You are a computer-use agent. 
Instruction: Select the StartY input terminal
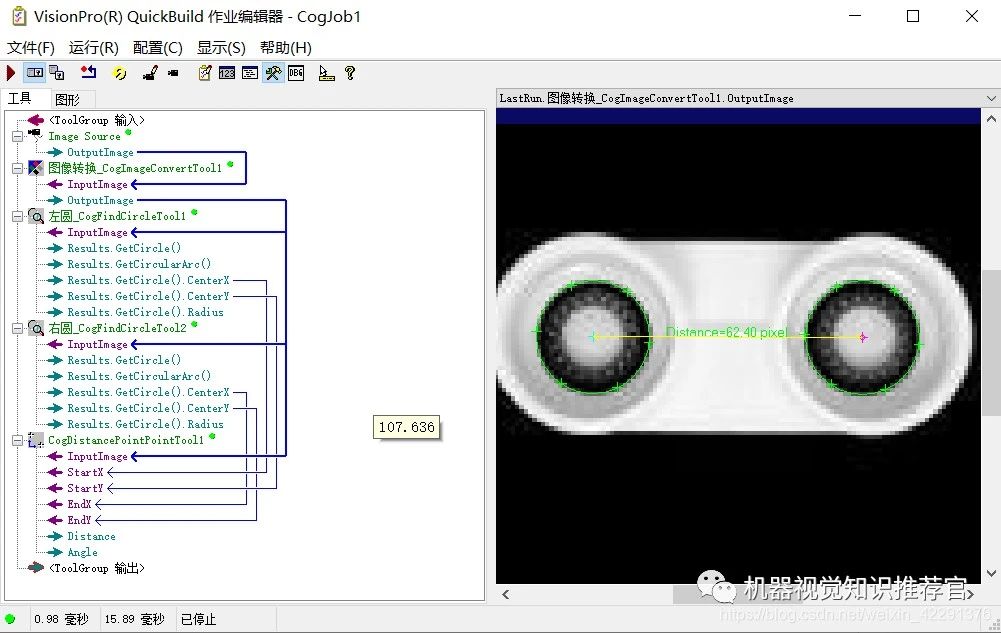pyautogui.click(x=85, y=488)
